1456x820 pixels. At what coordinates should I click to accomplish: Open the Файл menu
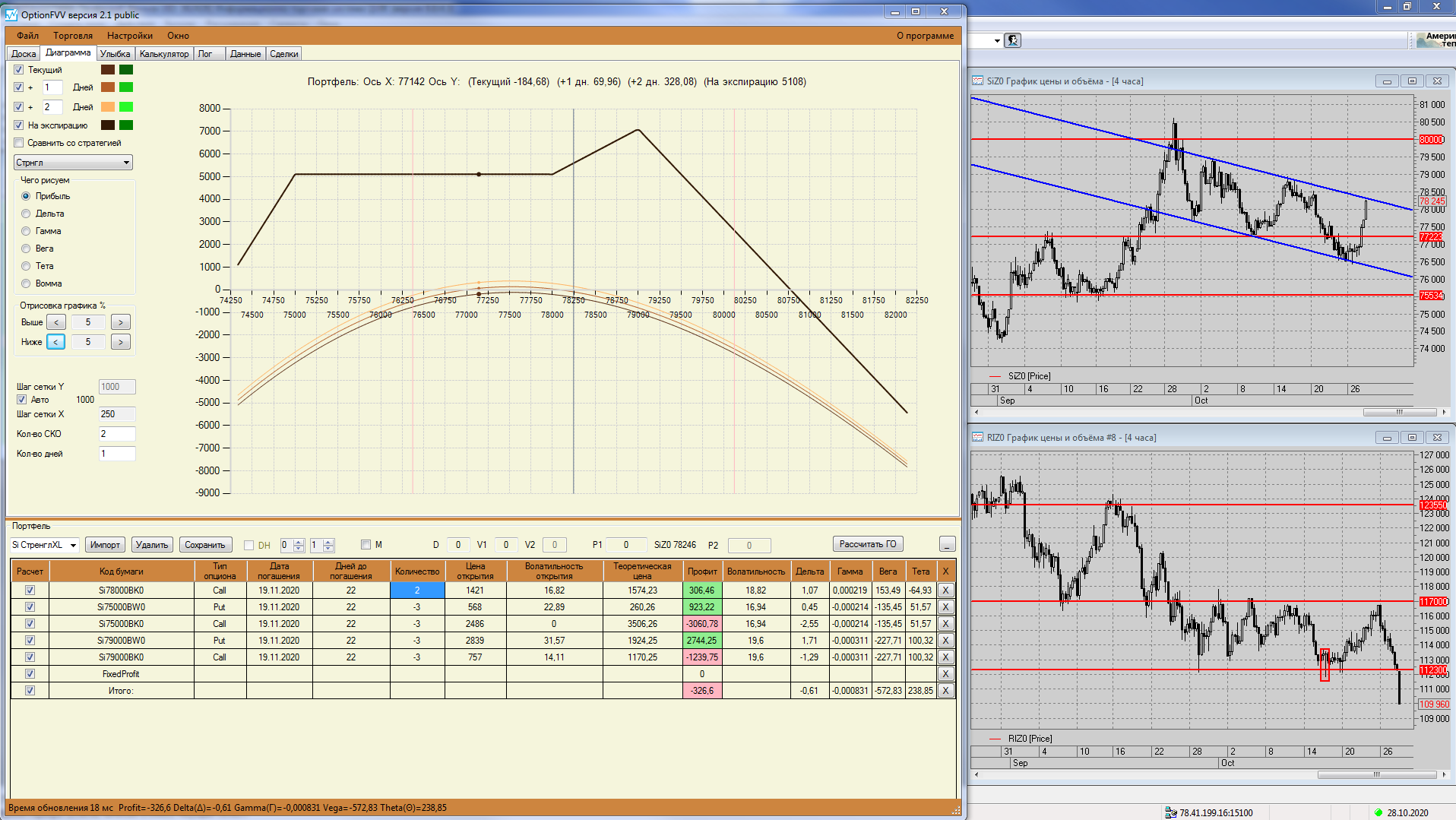pyautogui.click(x=27, y=36)
